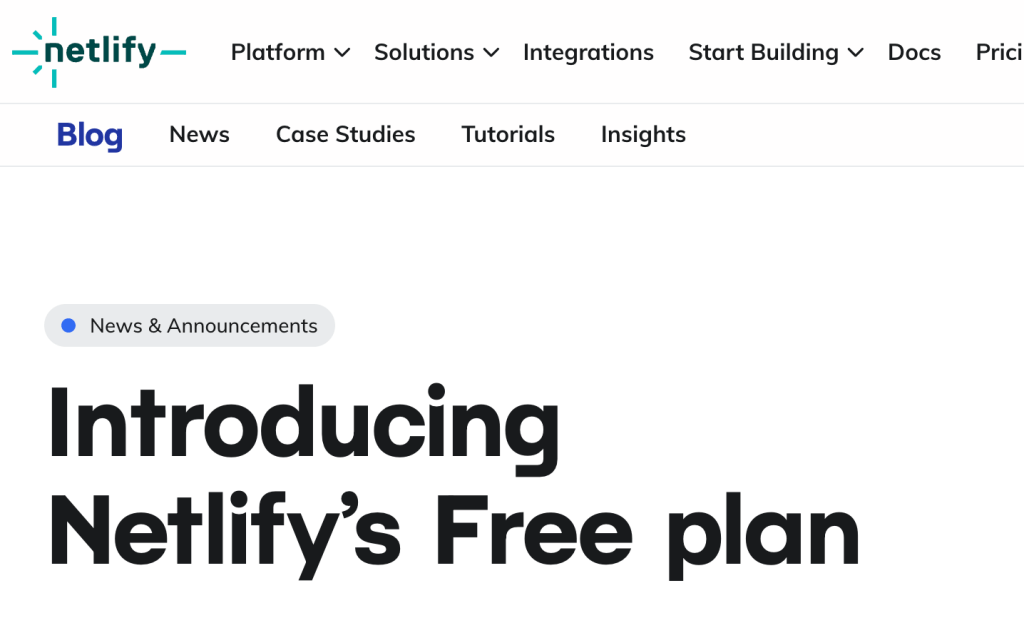
Task: Open the Start Building dropdown
Action: point(763,52)
